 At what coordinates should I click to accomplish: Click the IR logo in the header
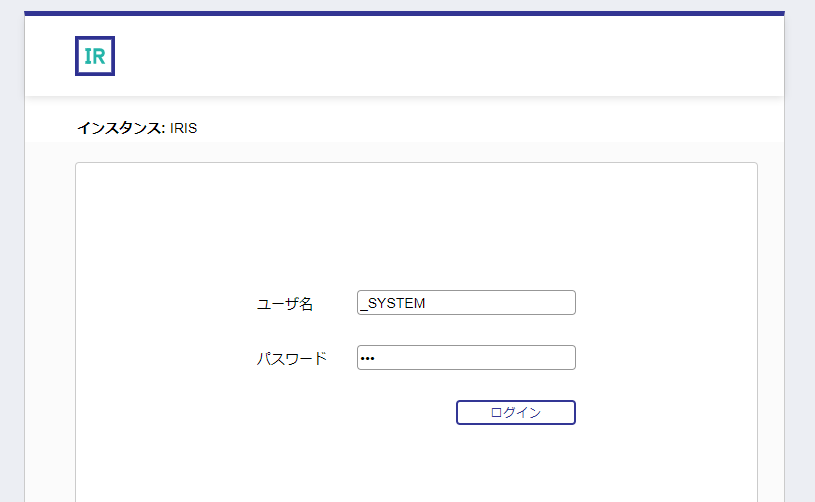pyautogui.click(x=95, y=56)
